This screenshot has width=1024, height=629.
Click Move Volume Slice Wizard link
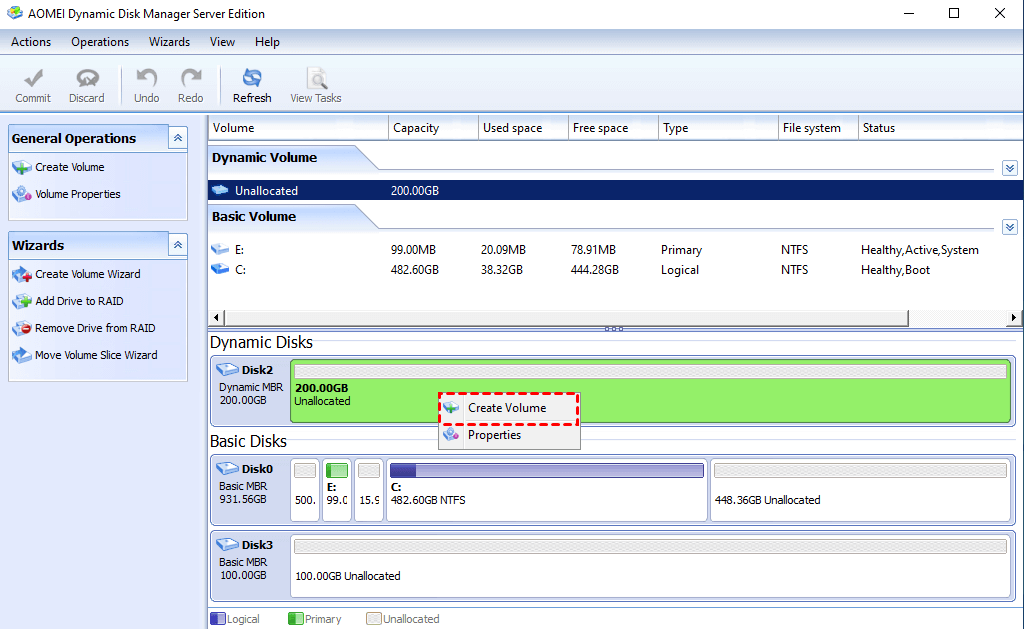coord(96,355)
